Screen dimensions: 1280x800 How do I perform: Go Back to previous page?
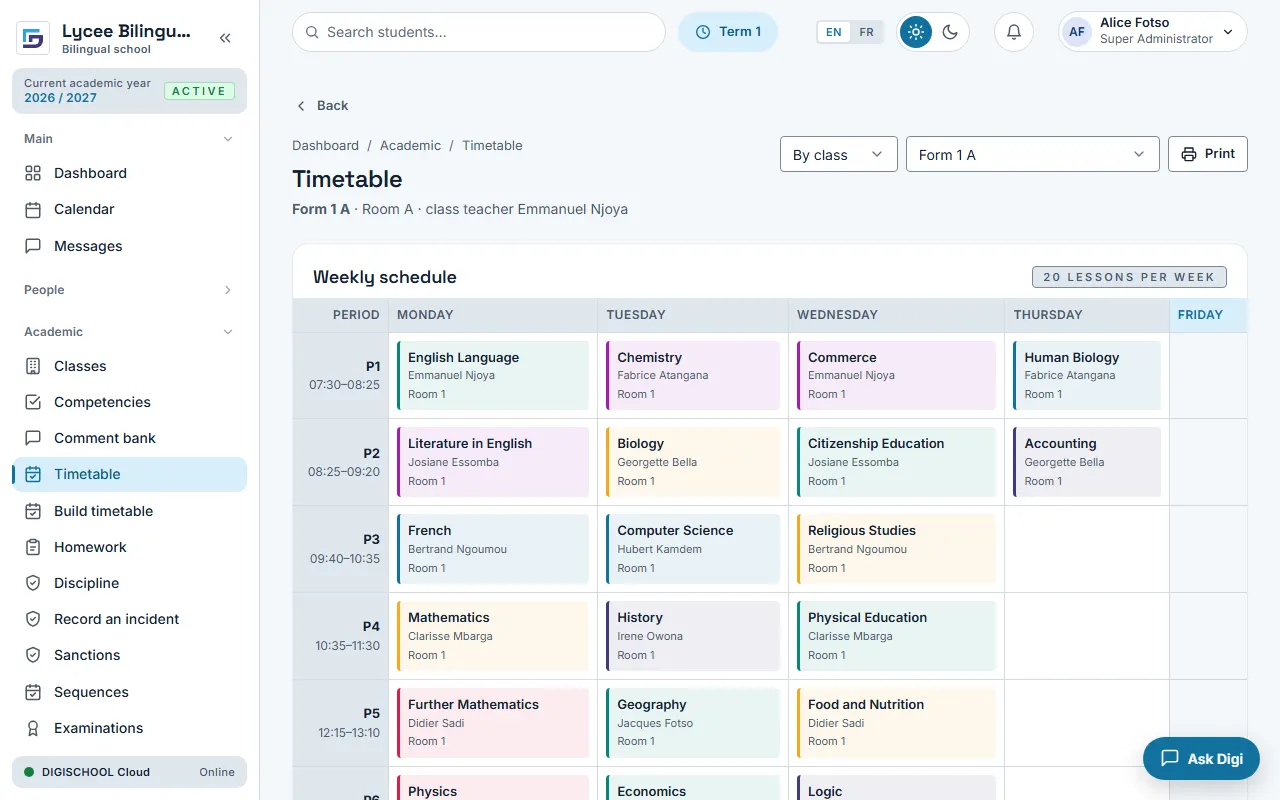pos(321,105)
